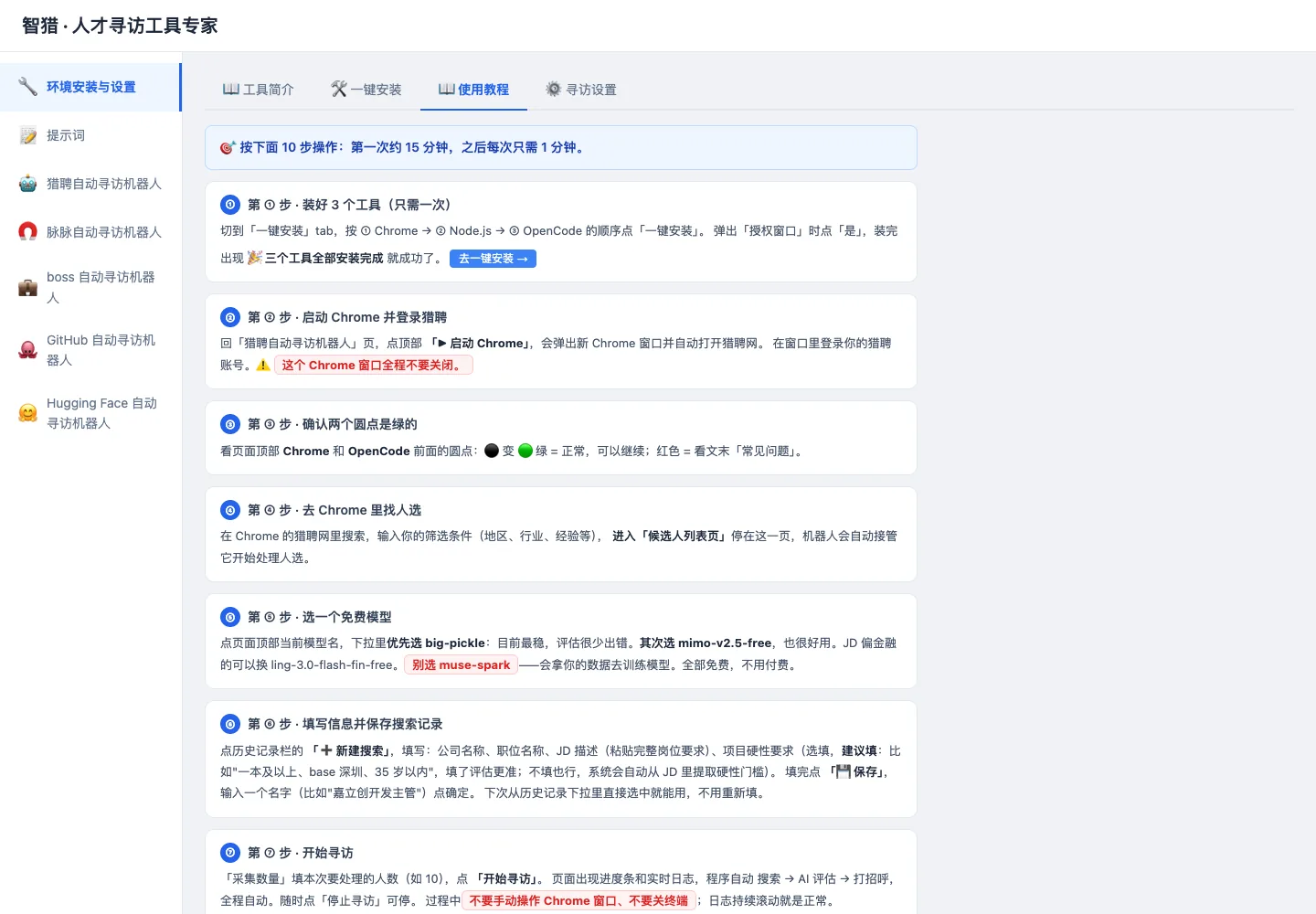Click the tools icon on 一键安装 tab
Image resolution: width=1316 pixels, height=914 pixels.
click(339, 90)
